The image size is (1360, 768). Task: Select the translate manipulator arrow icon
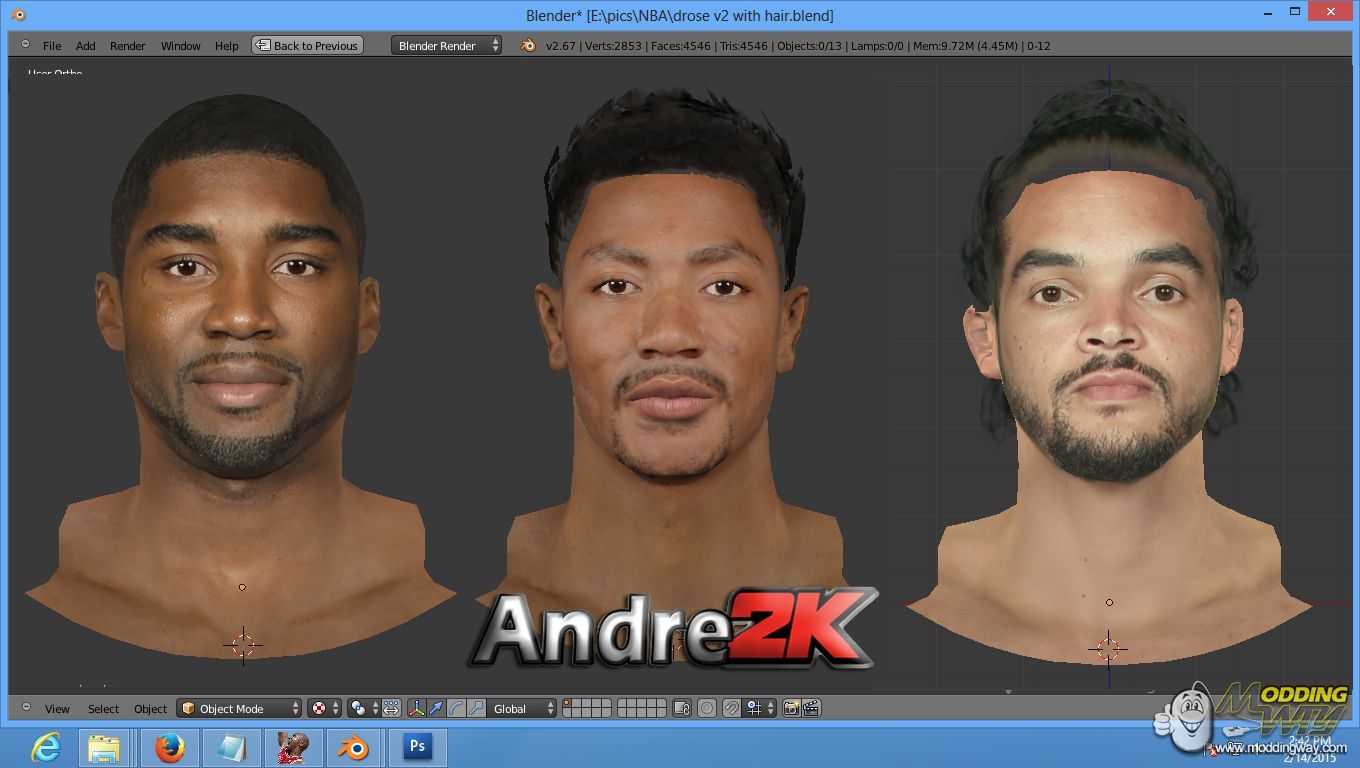tap(436, 708)
